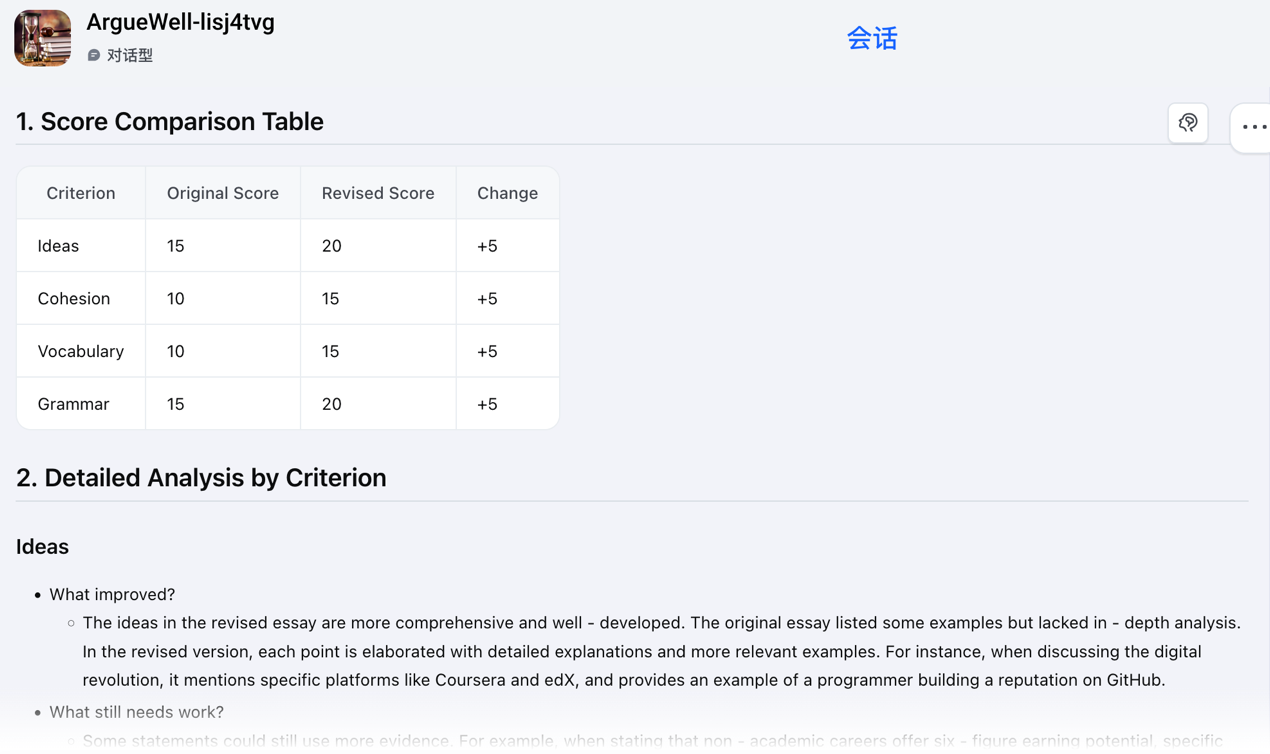Click the Change column header
The height and width of the screenshot is (754, 1270).
coord(507,193)
